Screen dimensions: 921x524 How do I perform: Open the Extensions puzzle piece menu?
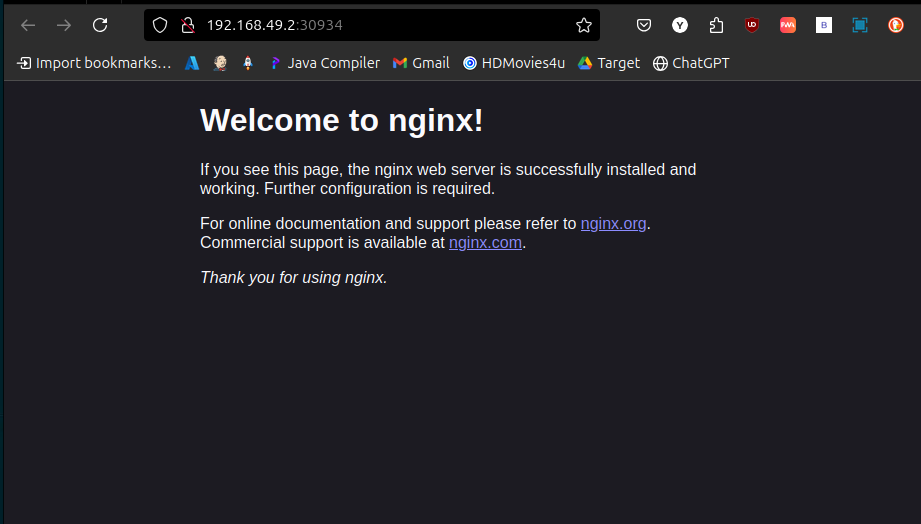tap(716, 25)
